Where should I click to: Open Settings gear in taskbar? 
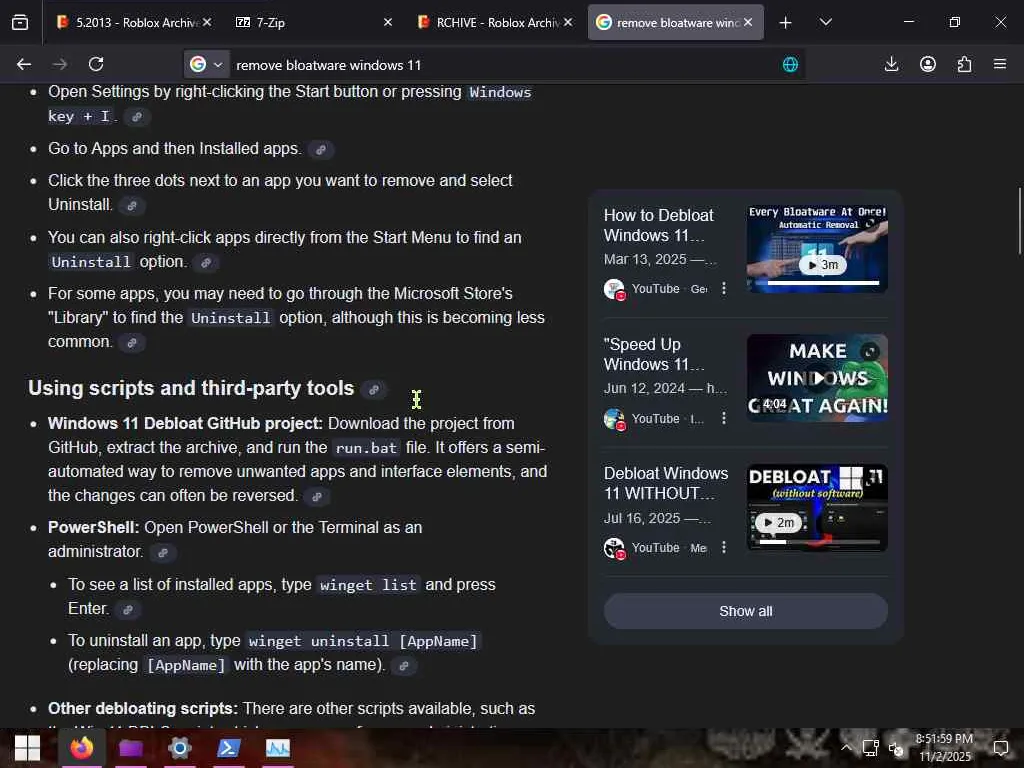pos(180,748)
